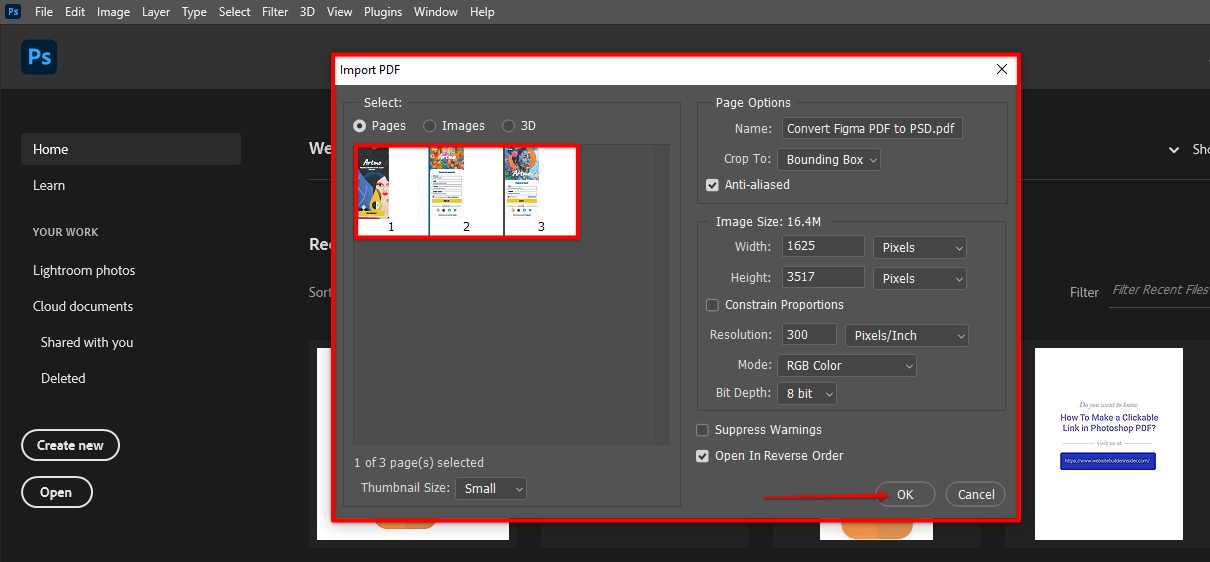Select the 3D radio button

[509, 126]
